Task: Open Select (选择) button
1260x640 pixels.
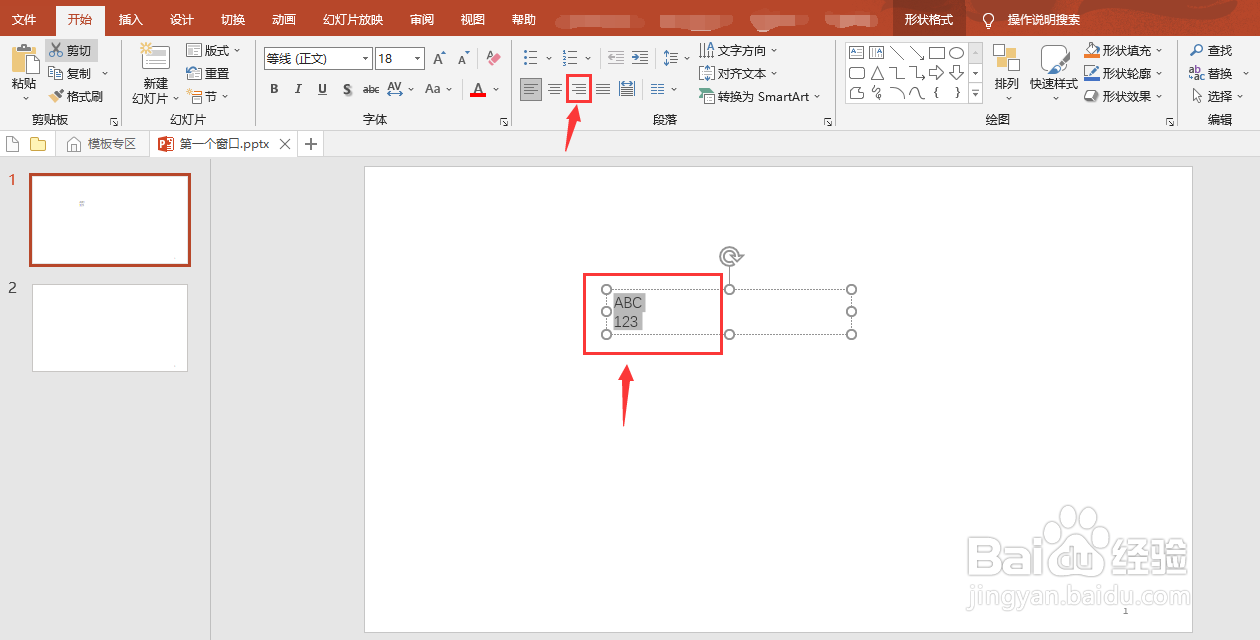Action: point(1219,96)
